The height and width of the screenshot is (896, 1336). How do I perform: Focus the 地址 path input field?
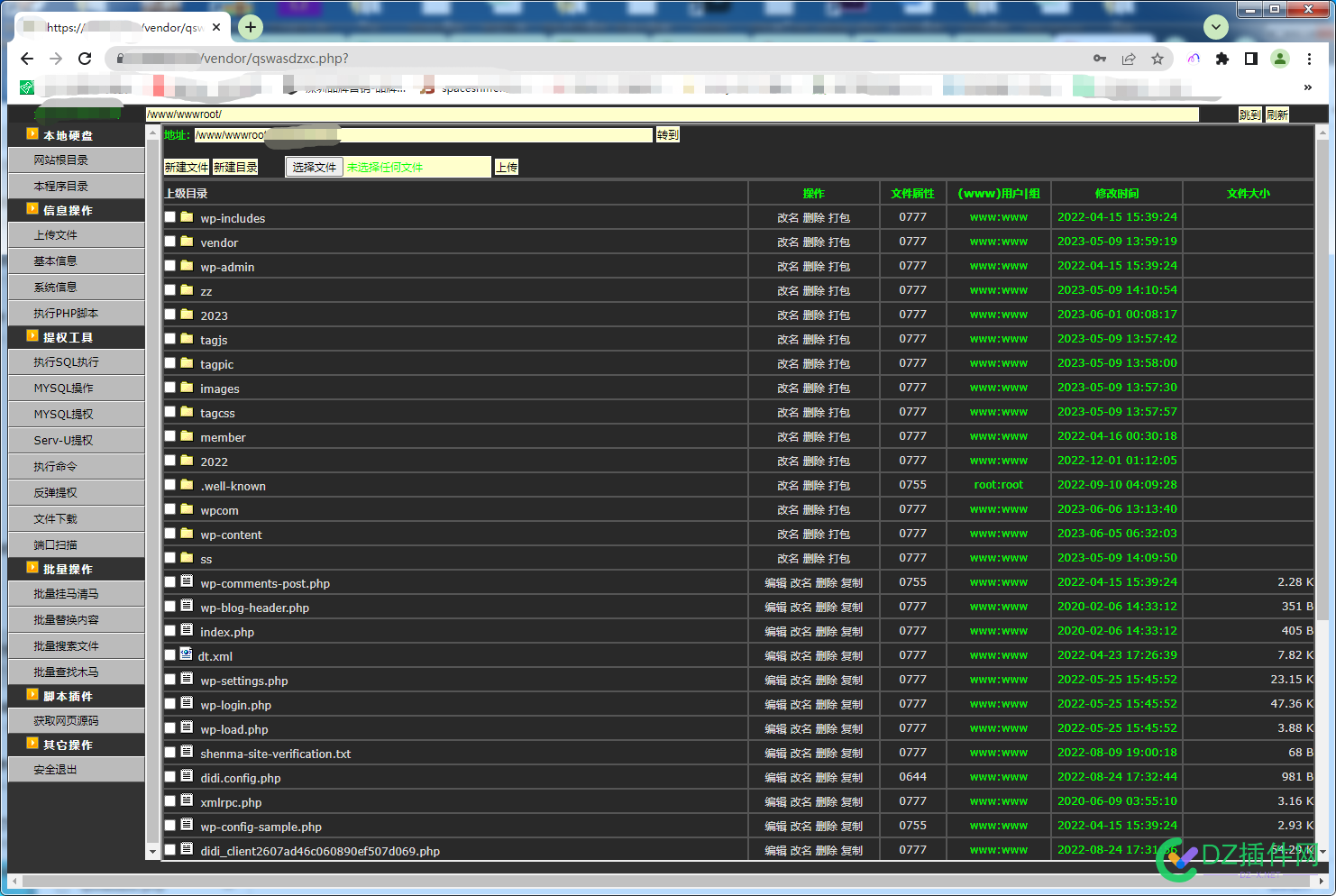(423, 135)
